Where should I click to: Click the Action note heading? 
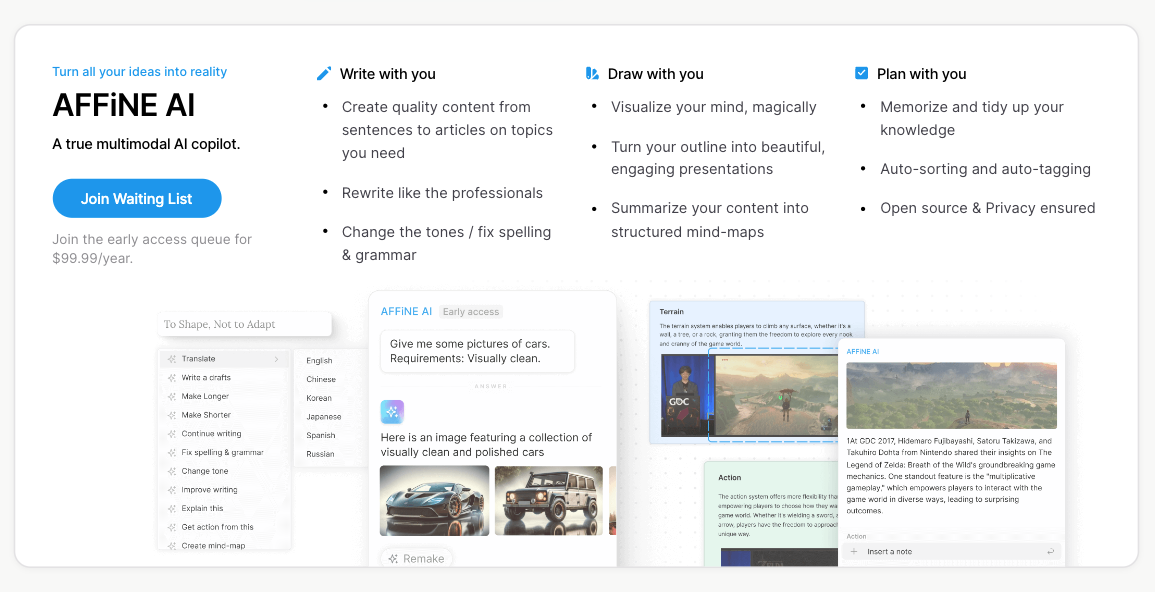pyautogui.click(x=730, y=477)
